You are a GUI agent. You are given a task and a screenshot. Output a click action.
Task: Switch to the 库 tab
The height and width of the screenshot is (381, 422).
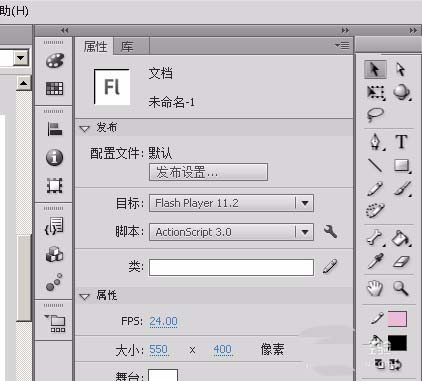point(127,47)
